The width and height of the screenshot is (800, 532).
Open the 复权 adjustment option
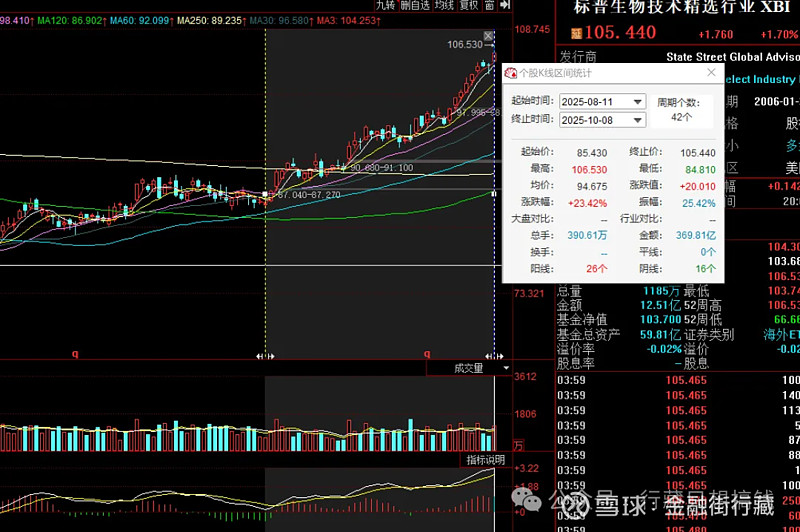coord(468,5)
